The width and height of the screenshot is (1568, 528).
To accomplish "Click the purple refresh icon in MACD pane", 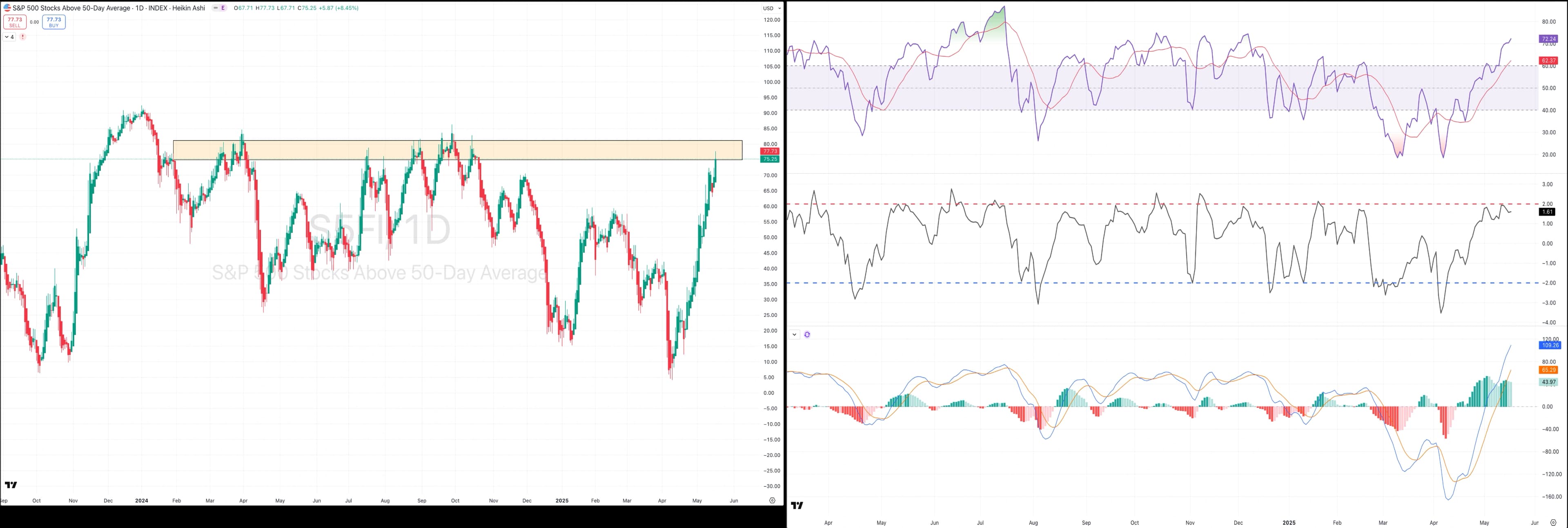I will pyautogui.click(x=807, y=334).
